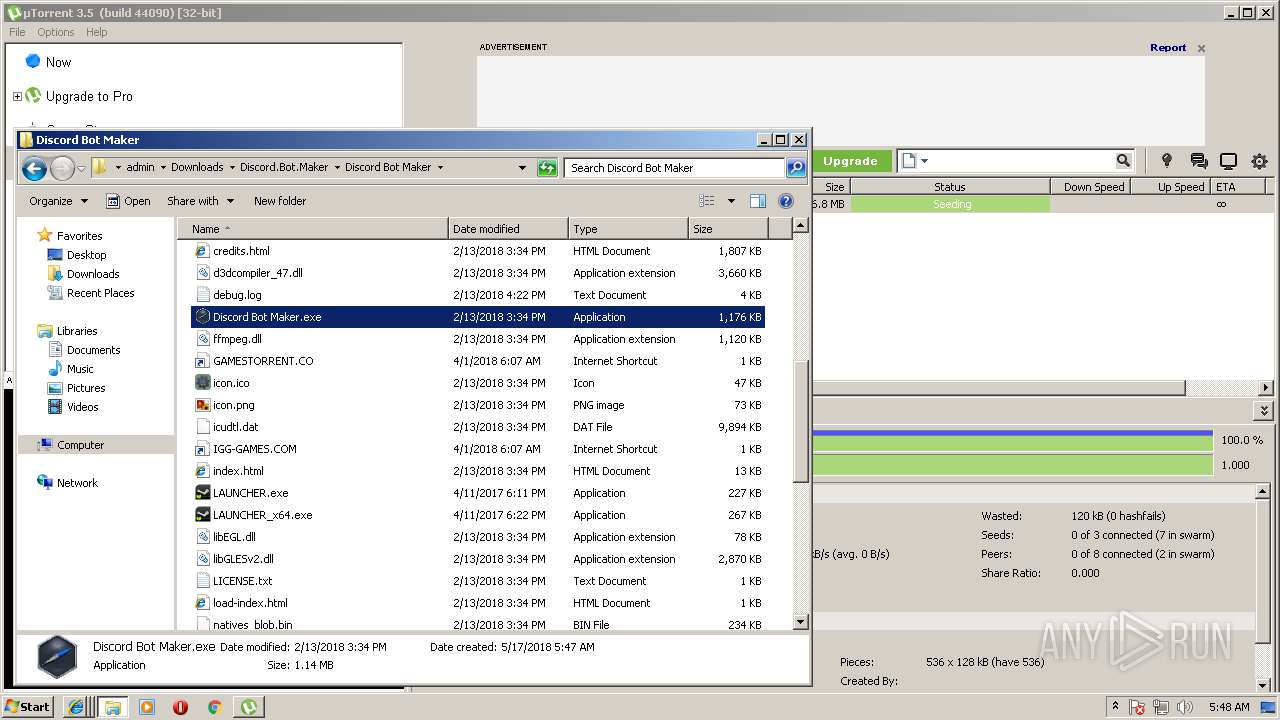
Task: Click the uTorrent taskbar icon
Action: pos(248,707)
